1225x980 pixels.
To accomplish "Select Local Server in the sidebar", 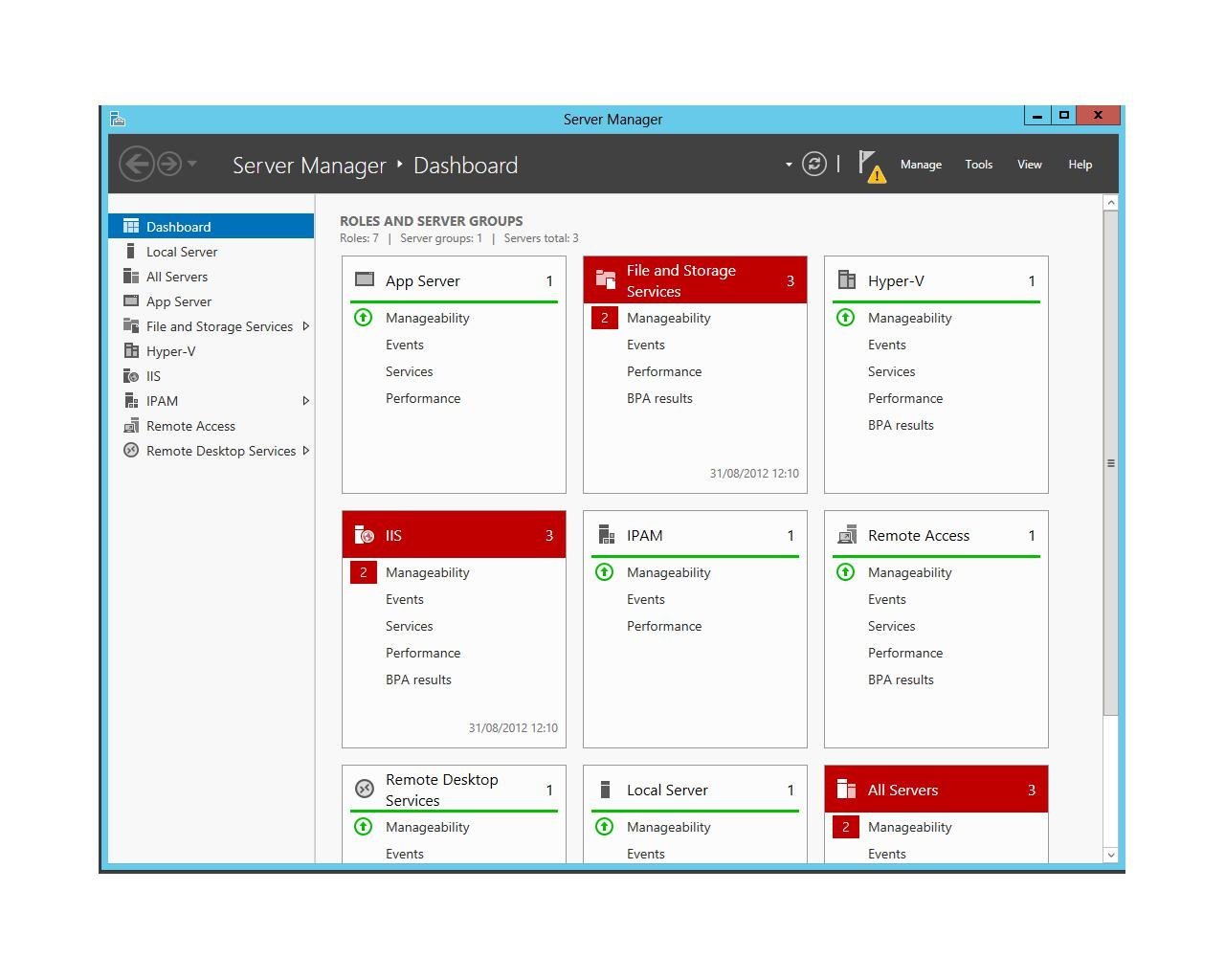I will tap(181, 252).
